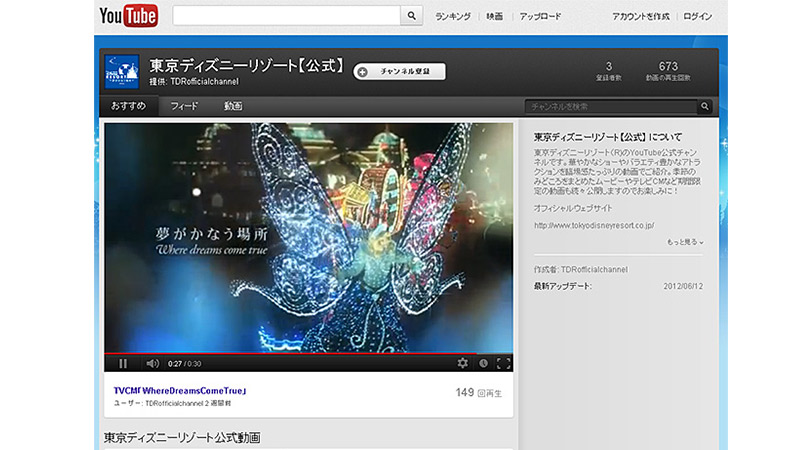The height and width of the screenshot is (450, 800).
Task: Click 作成者: TDRofficialchannel text
Action: [x=581, y=269]
